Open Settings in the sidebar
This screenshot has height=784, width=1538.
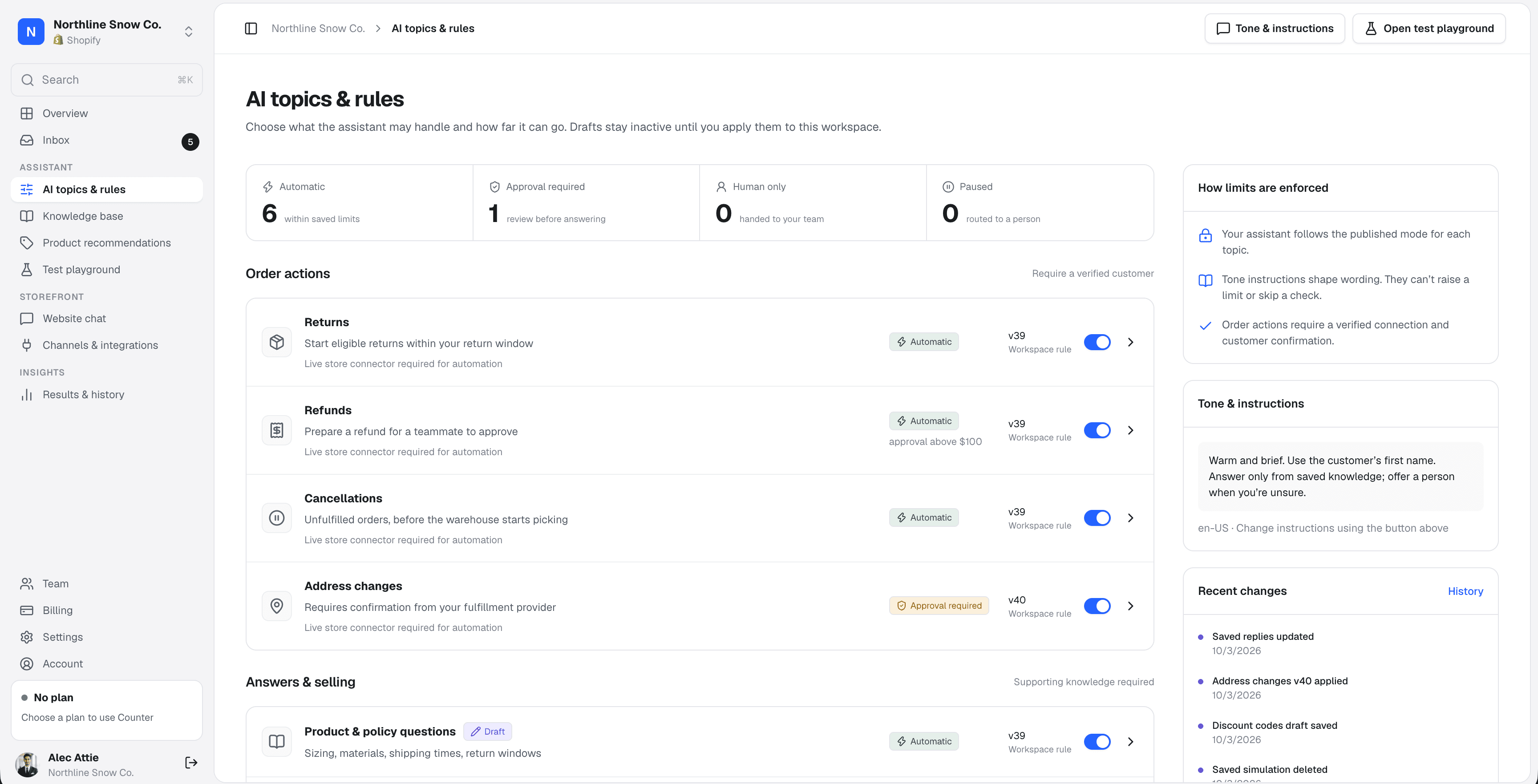[x=107, y=637]
